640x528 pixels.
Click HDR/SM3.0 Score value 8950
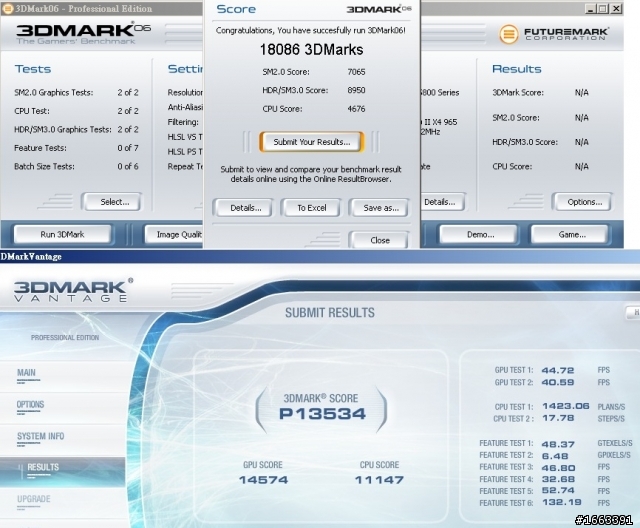pos(356,91)
